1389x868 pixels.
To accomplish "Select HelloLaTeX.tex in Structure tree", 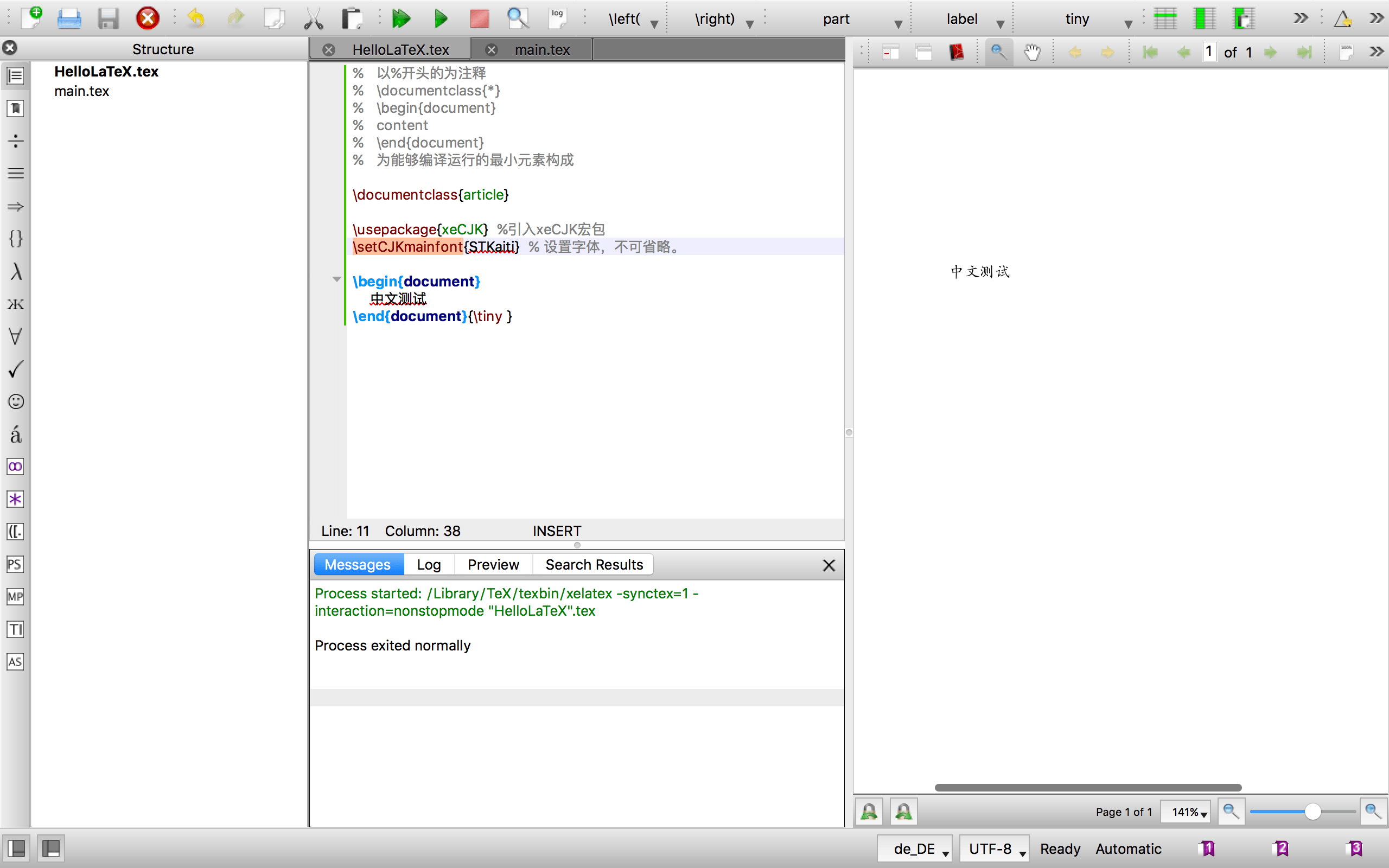I will [106, 71].
